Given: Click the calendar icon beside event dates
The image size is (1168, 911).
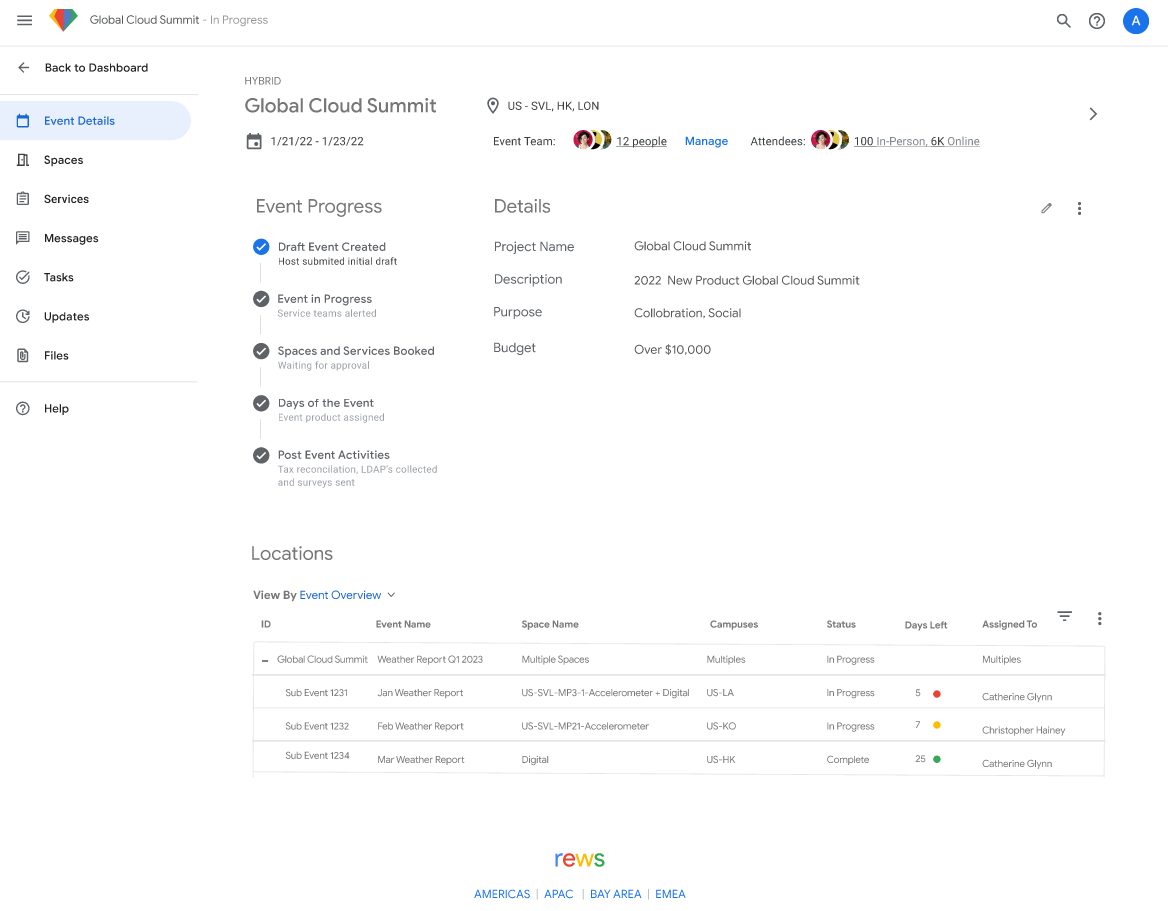Looking at the screenshot, I should (254, 141).
